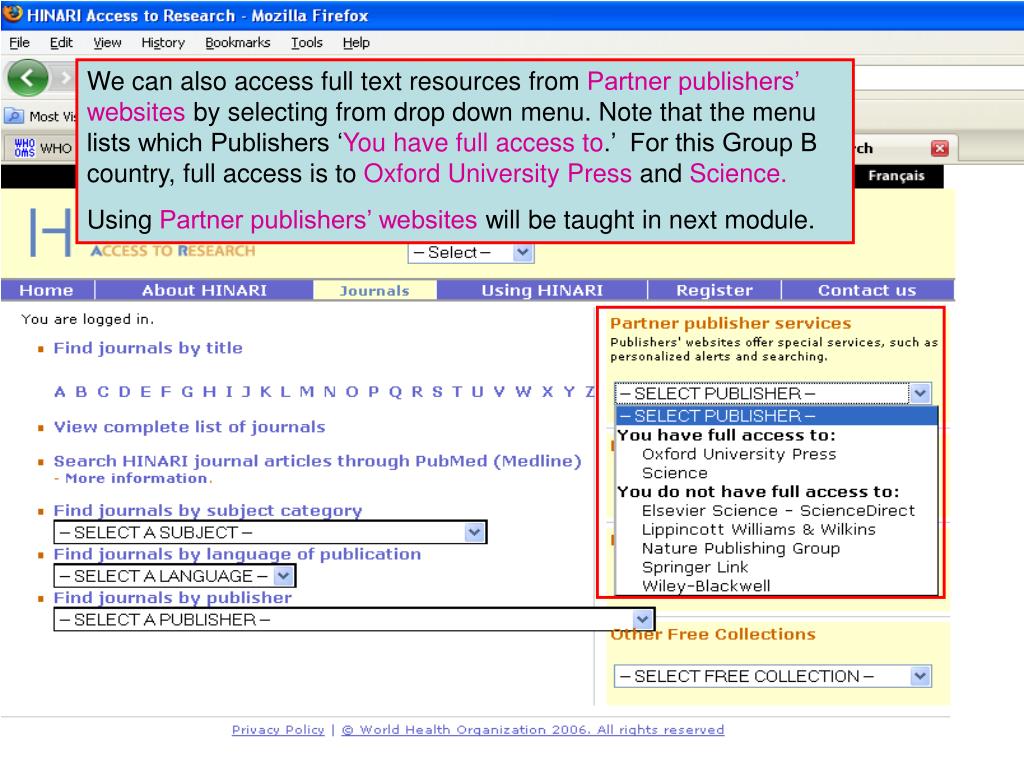Viewport: 1024px width, 768px height.
Task: Expand the SELECT A PUBLISHER dropdown
Action: point(354,620)
